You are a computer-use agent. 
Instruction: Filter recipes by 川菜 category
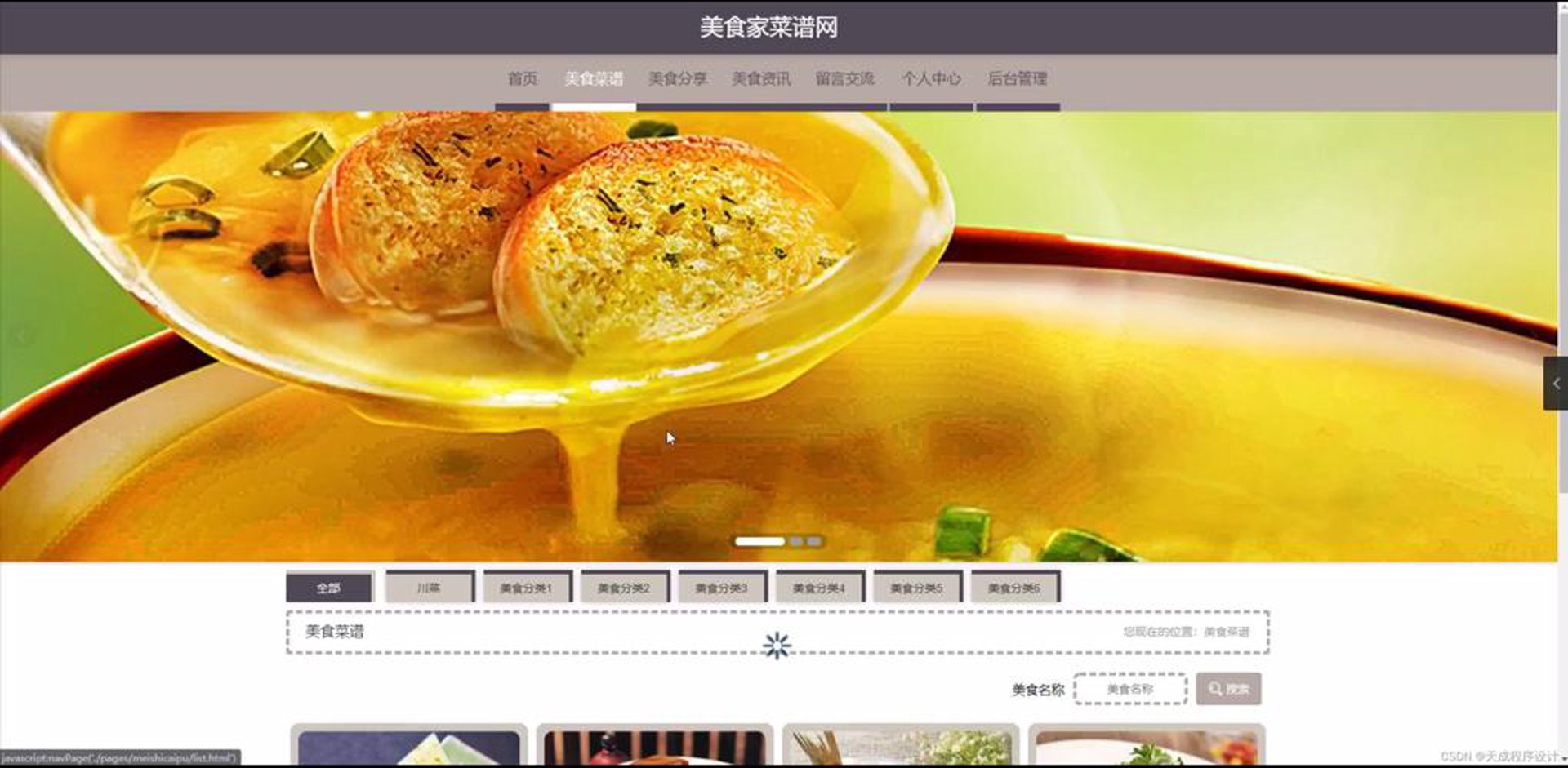[x=429, y=588]
